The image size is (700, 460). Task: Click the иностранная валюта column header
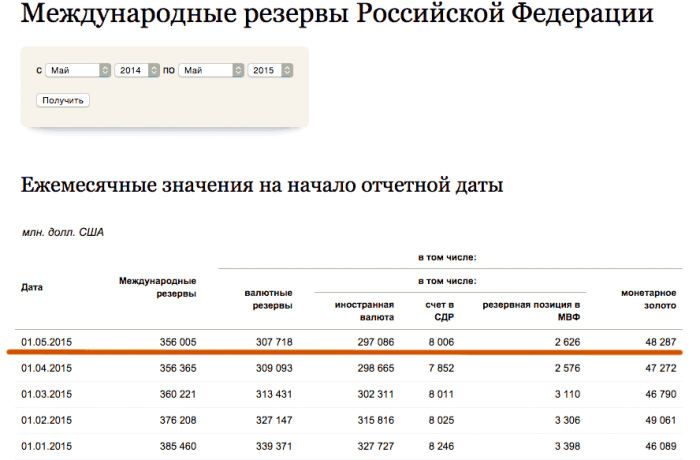[x=364, y=311]
